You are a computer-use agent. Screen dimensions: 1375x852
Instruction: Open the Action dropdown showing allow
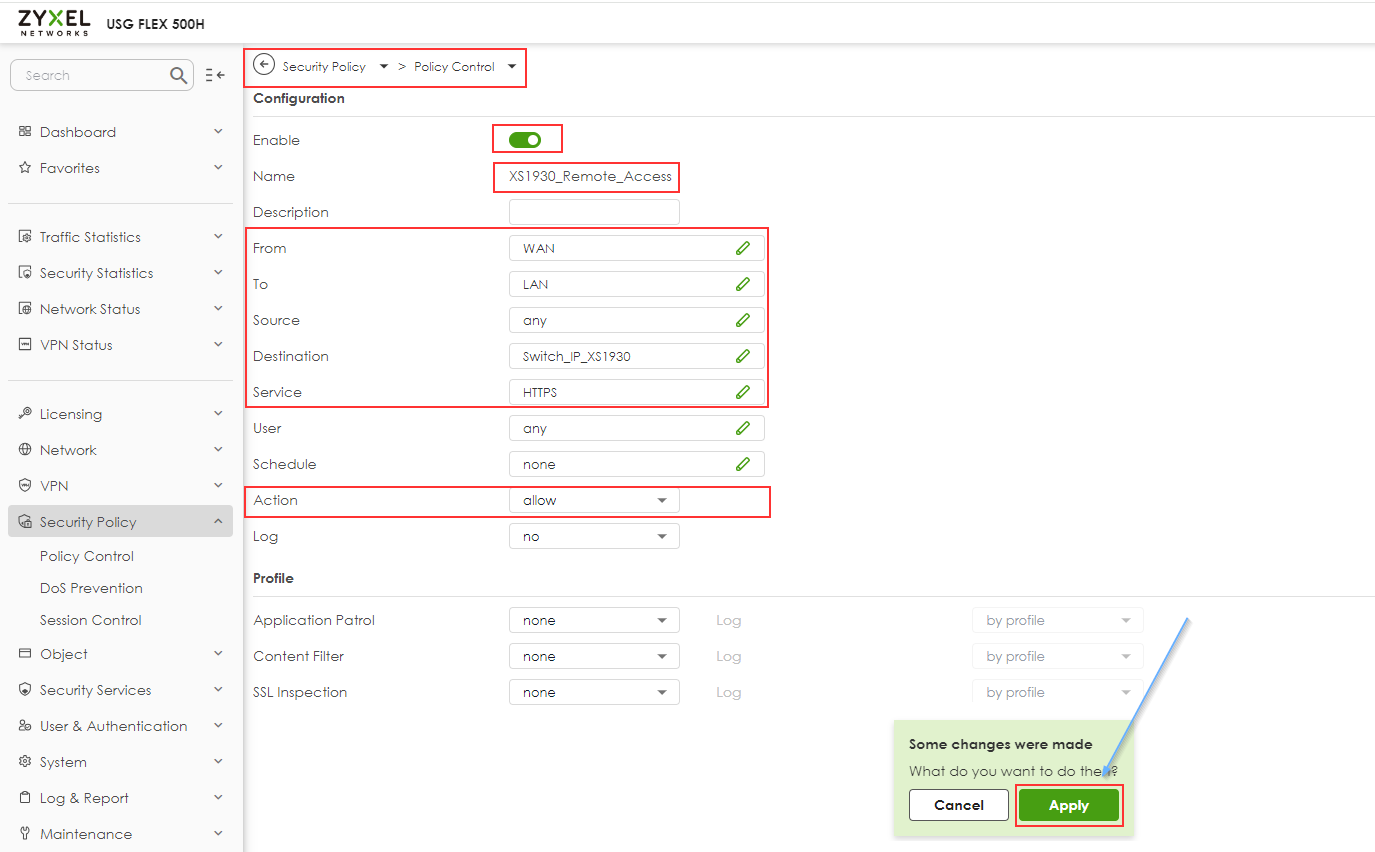coord(594,499)
